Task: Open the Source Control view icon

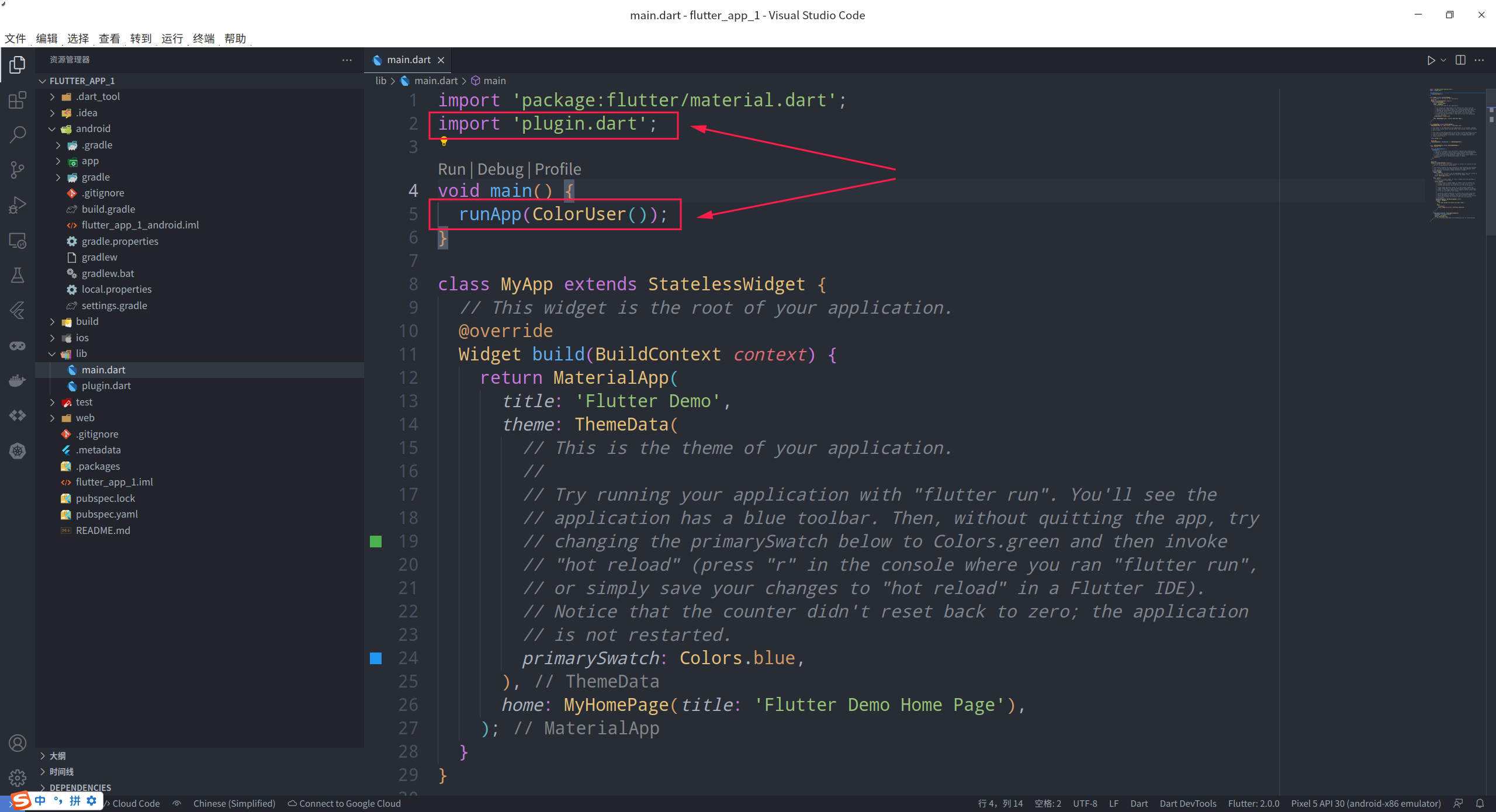Action: pyautogui.click(x=18, y=170)
